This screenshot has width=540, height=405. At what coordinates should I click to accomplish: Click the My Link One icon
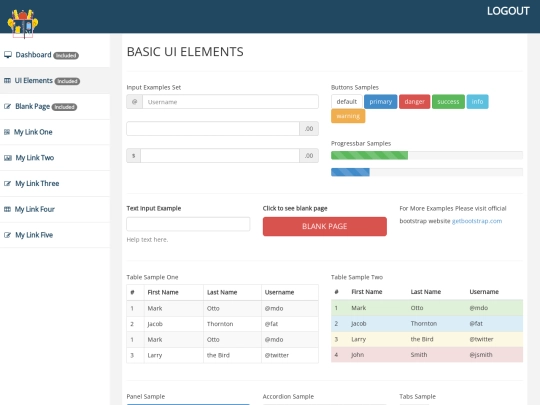tap(7, 132)
